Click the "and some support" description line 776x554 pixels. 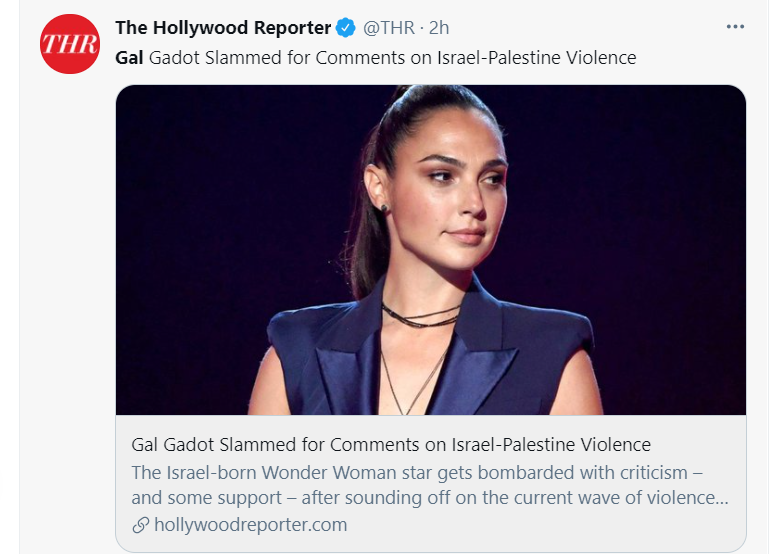coord(430,498)
